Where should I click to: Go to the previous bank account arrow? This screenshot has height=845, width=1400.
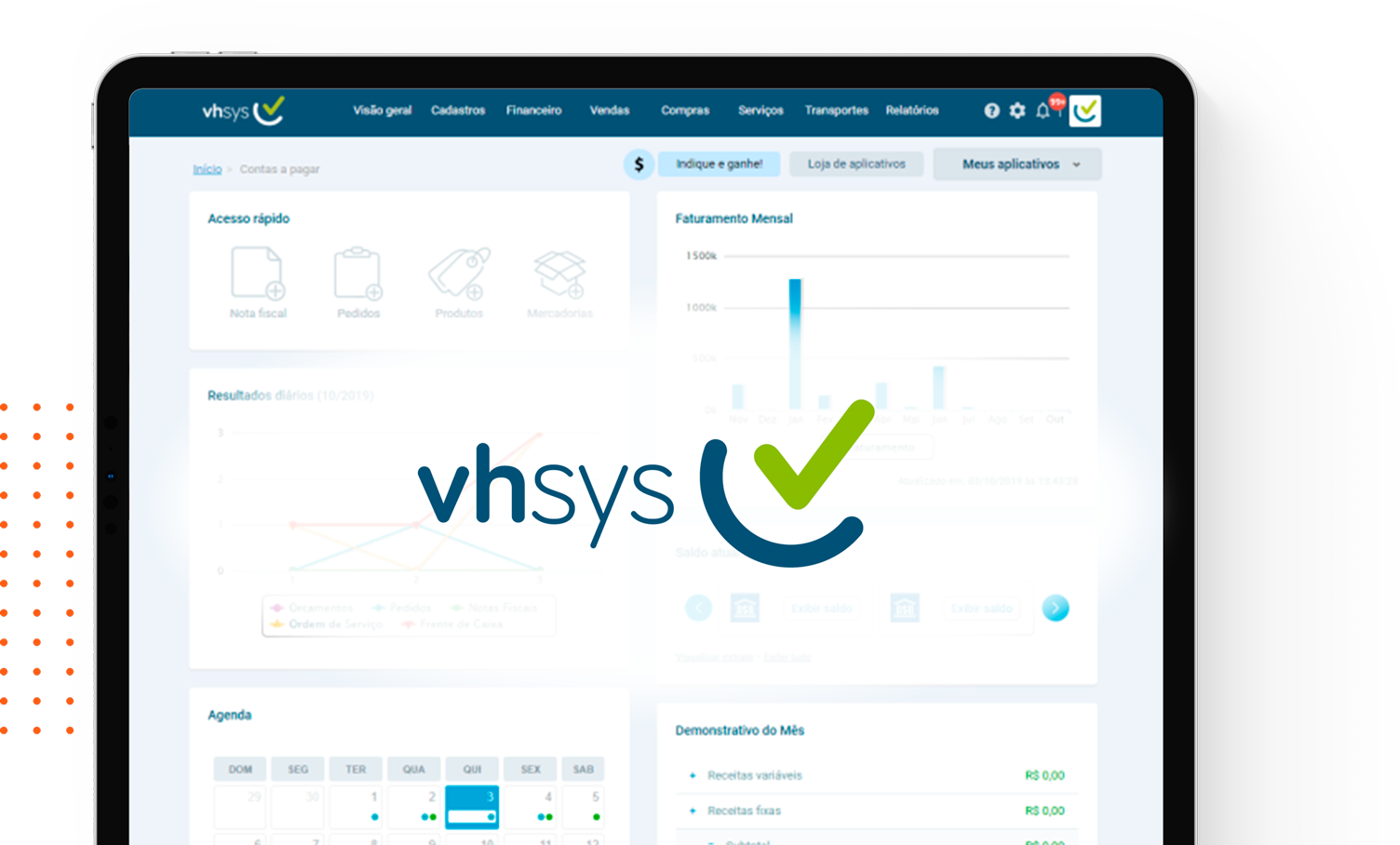point(699,609)
